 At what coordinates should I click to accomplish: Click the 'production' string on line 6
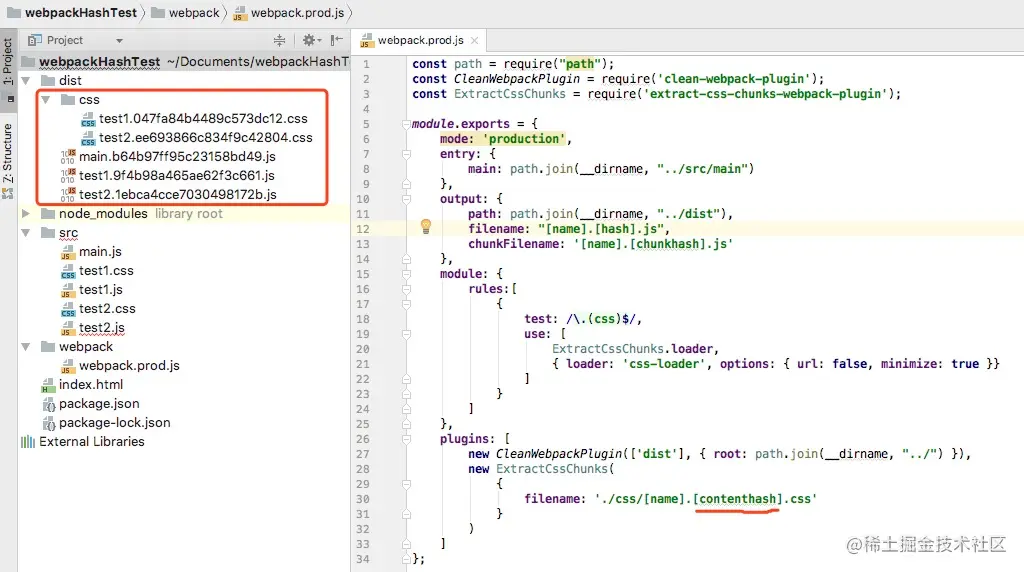(524, 138)
